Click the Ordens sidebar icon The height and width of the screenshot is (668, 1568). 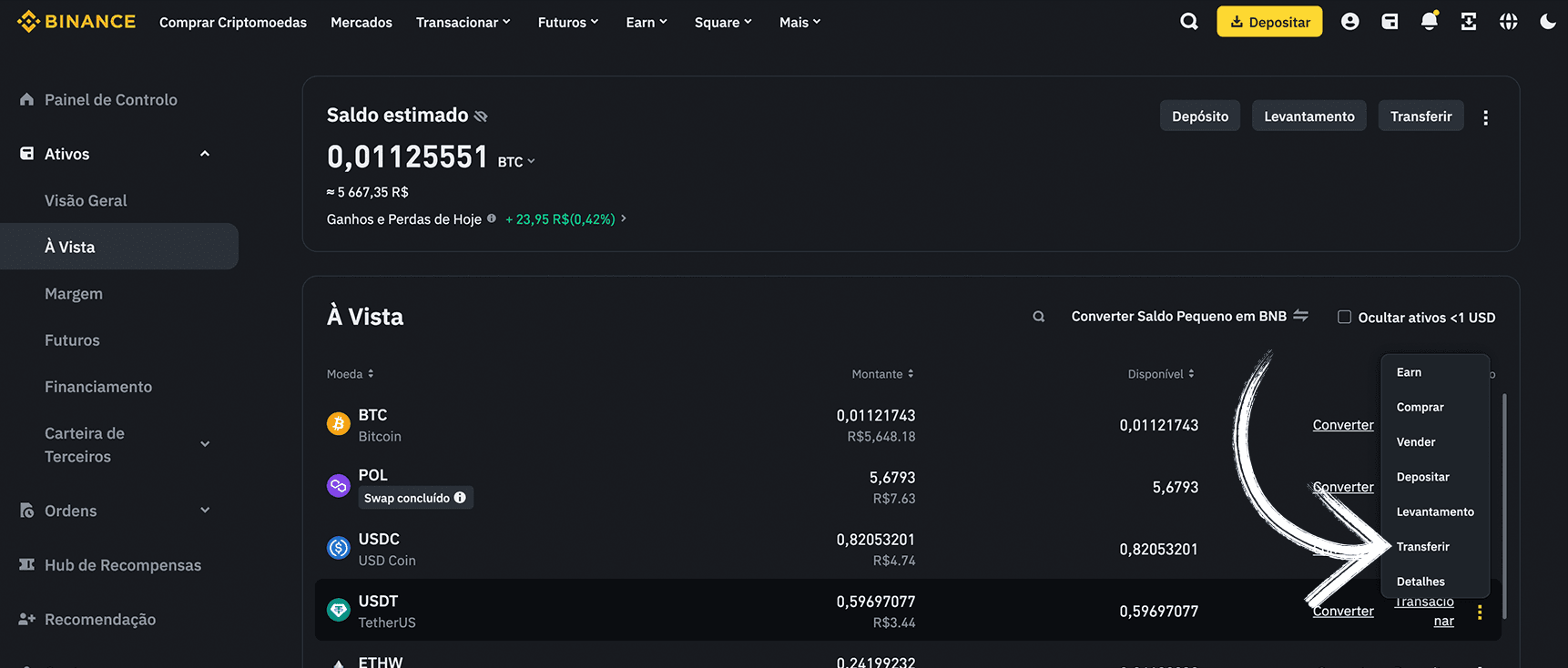(x=26, y=511)
